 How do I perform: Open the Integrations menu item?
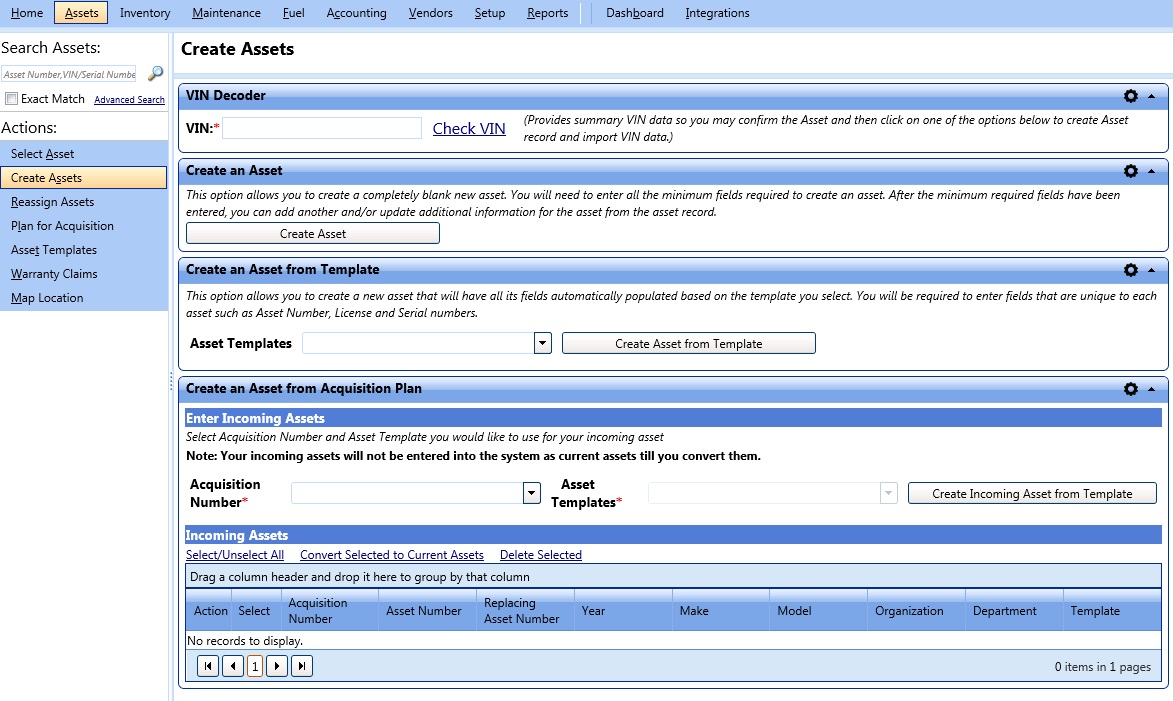717,13
